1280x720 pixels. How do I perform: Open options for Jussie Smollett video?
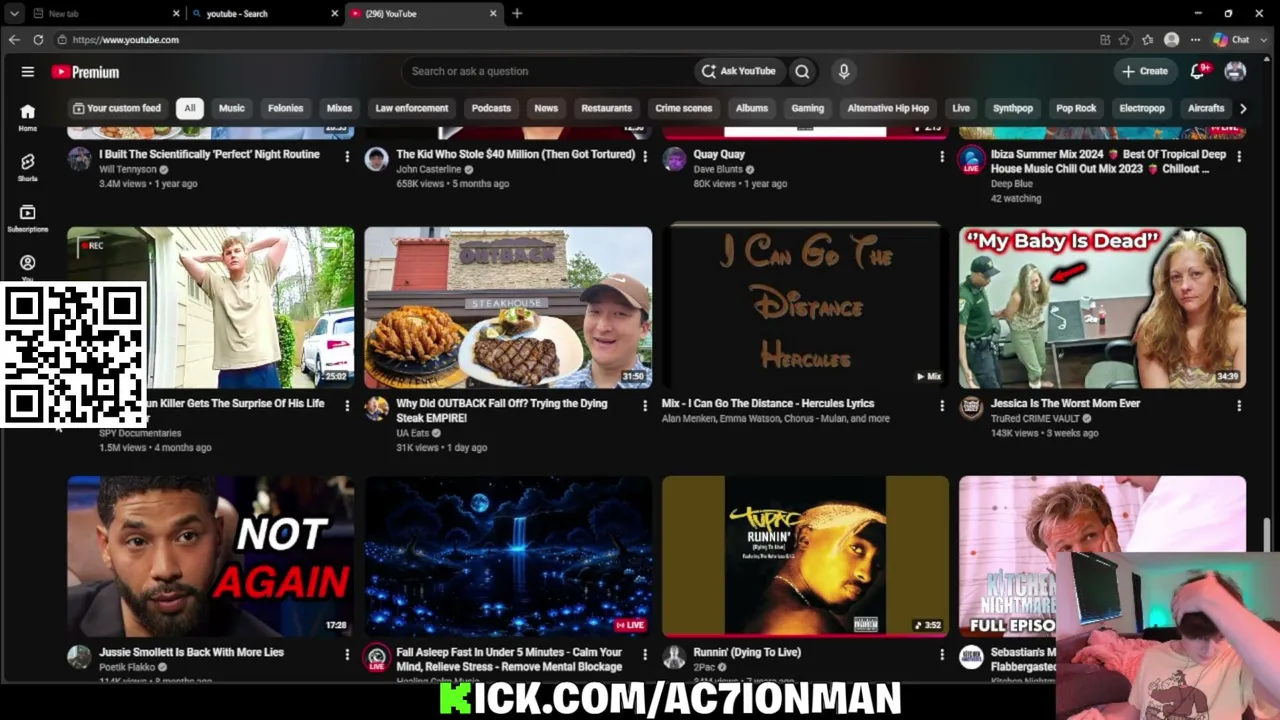[347, 654]
